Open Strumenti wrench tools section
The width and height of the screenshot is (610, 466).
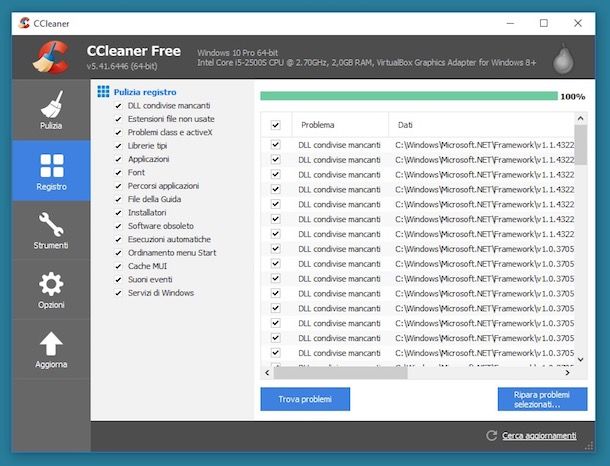pos(51,230)
